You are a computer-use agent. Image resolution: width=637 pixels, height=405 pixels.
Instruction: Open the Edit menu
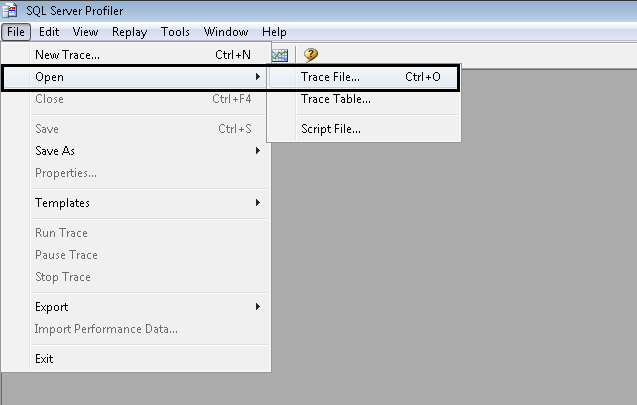[x=49, y=32]
